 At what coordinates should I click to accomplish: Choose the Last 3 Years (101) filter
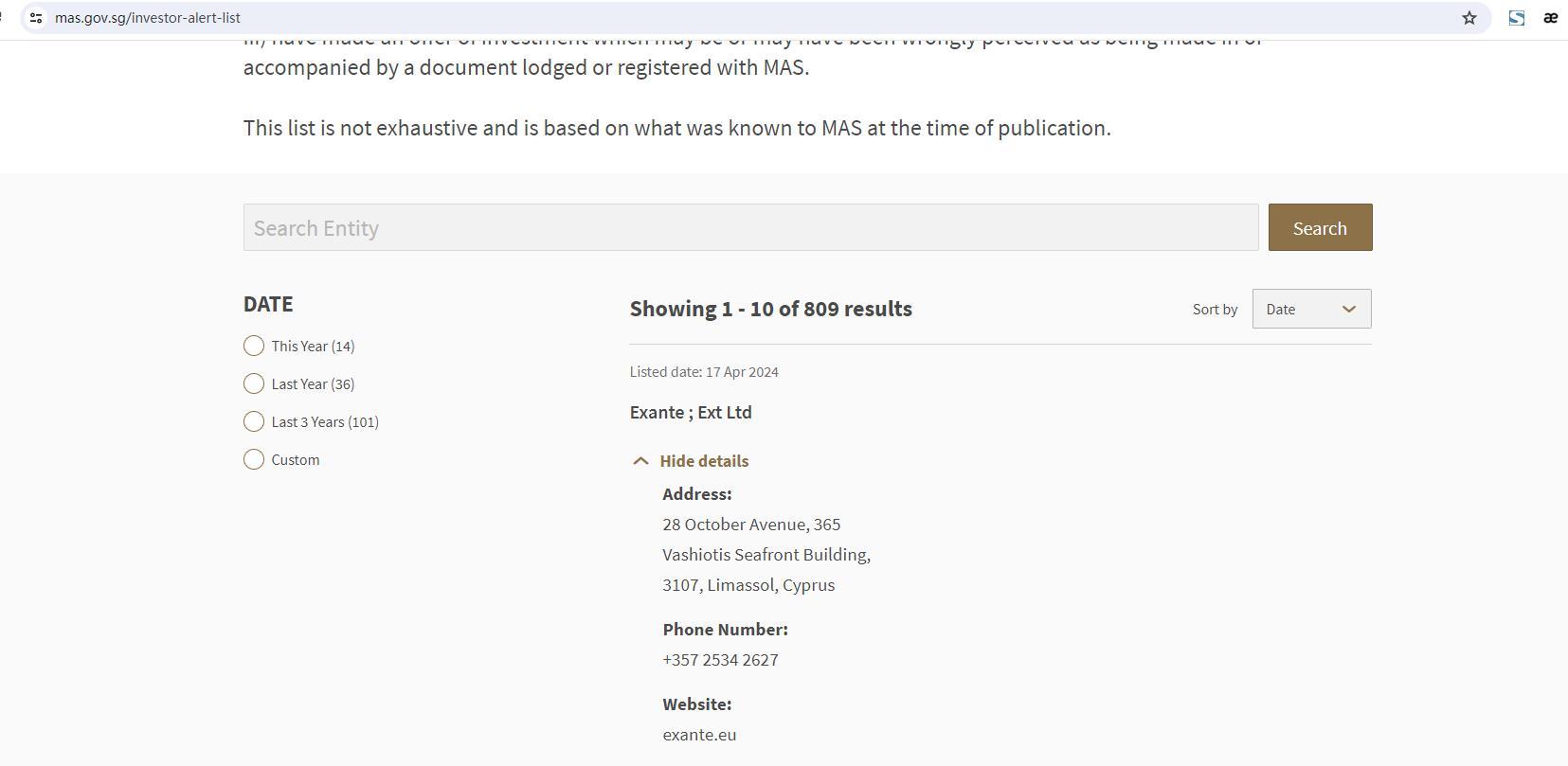click(x=254, y=422)
